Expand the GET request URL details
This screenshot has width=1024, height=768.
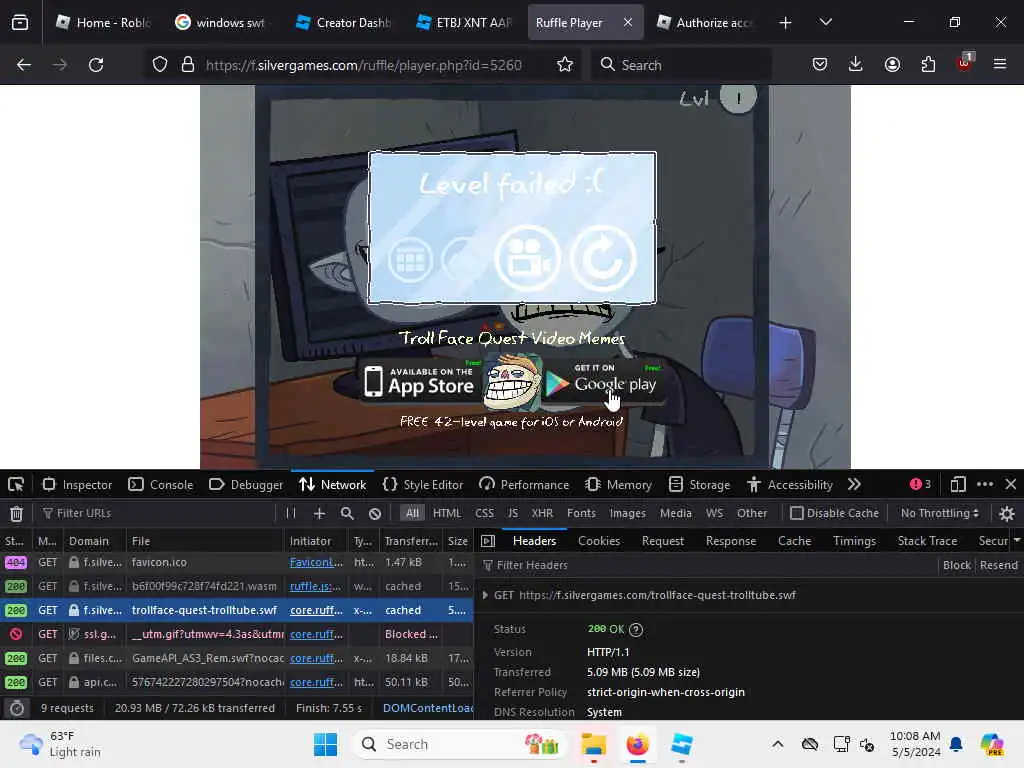pyautogui.click(x=485, y=596)
